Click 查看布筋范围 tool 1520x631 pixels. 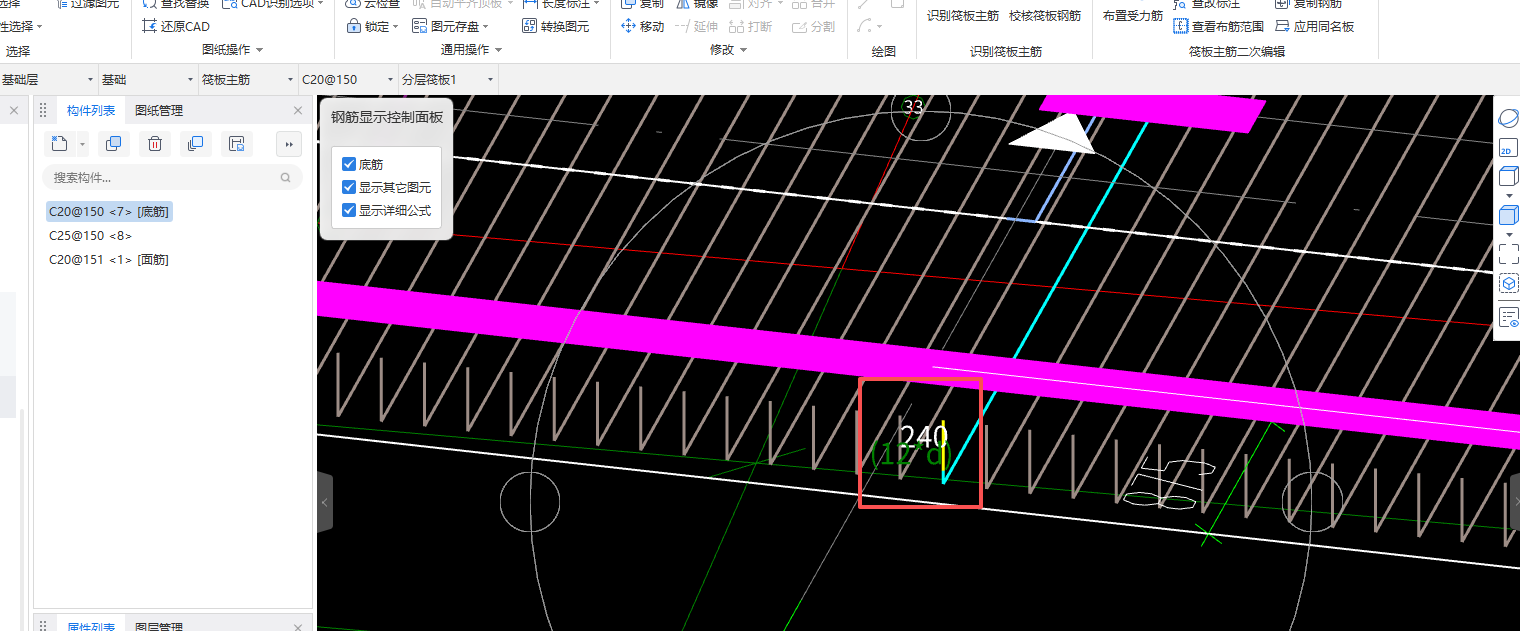(x=1219, y=26)
